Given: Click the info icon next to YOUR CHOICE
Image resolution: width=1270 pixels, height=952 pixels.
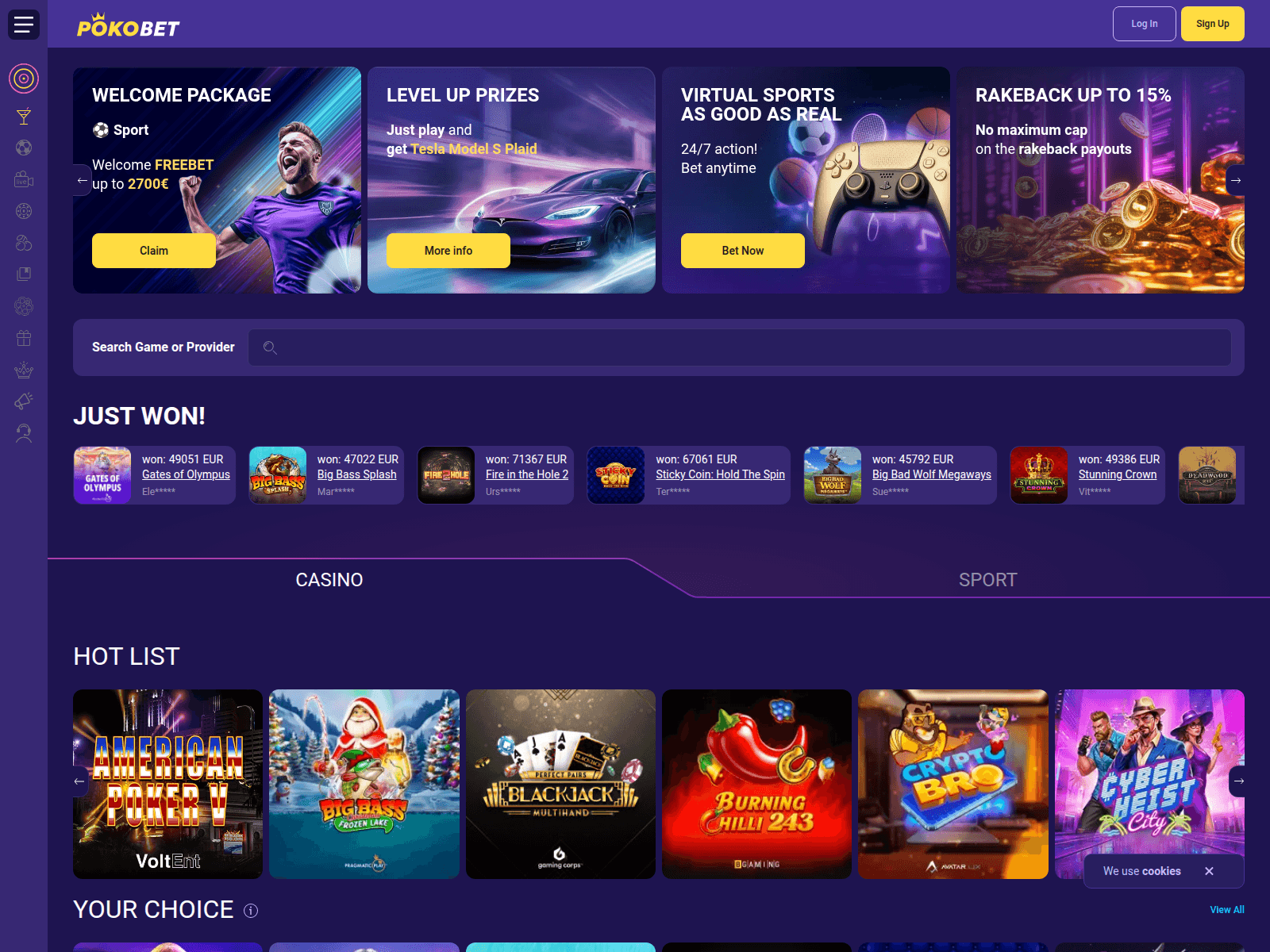Looking at the screenshot, I should (251, 911).
